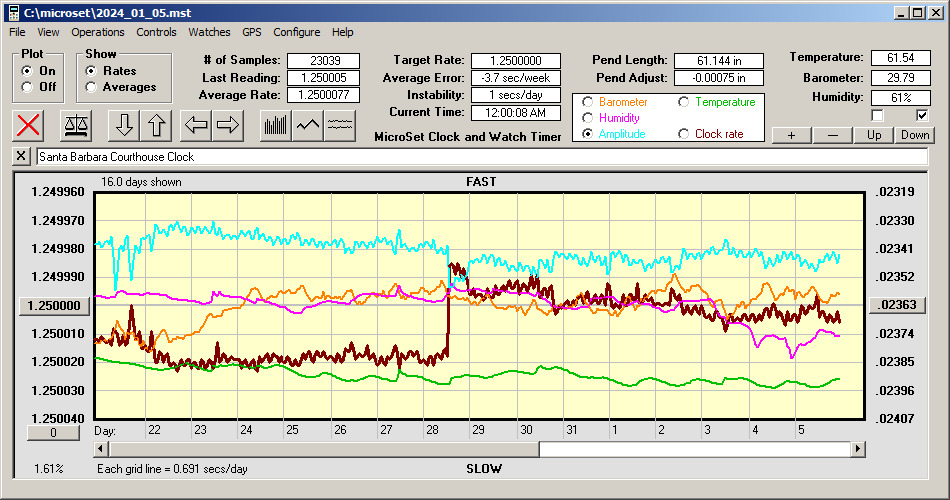Select the Barometer trace radio button
Image resolution: width=950 pixels, height=500 pixels.
[587, 102]
